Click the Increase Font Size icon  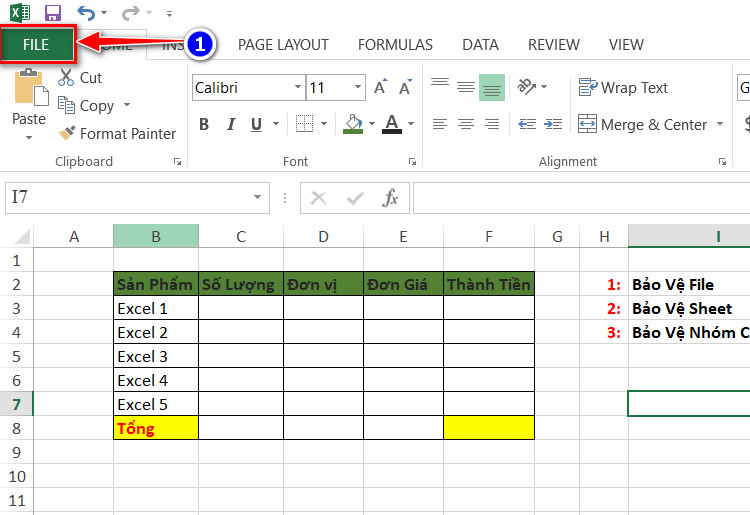[381, 87]
